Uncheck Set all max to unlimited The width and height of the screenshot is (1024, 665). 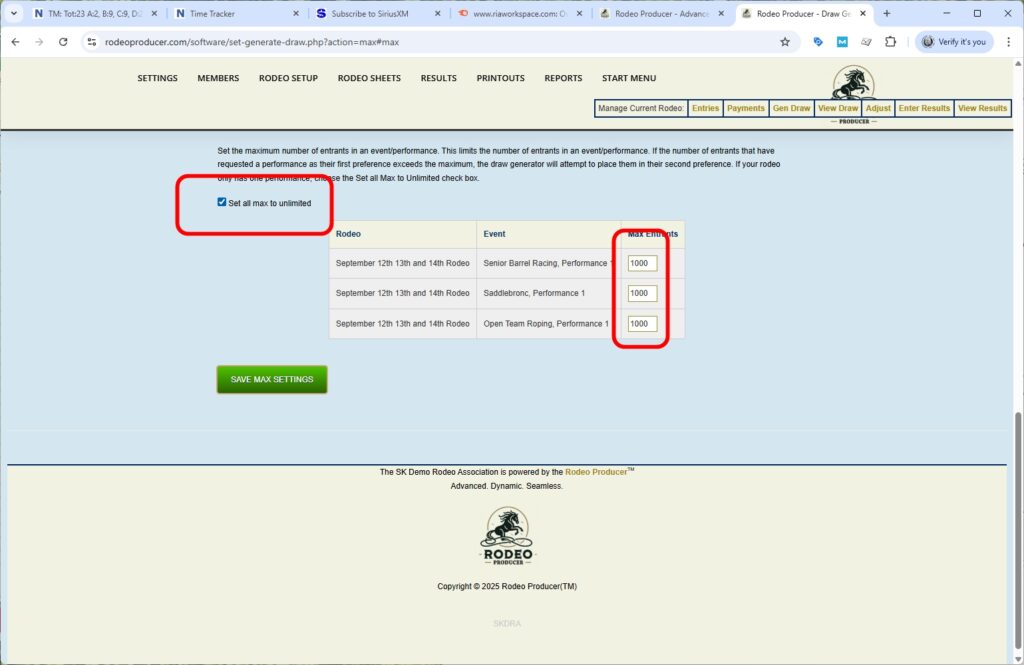coord(221,201)
